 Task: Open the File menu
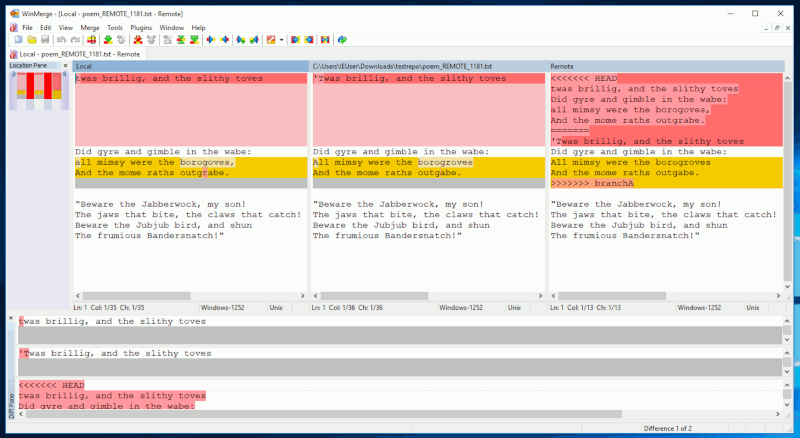click(x=27, y=28)
